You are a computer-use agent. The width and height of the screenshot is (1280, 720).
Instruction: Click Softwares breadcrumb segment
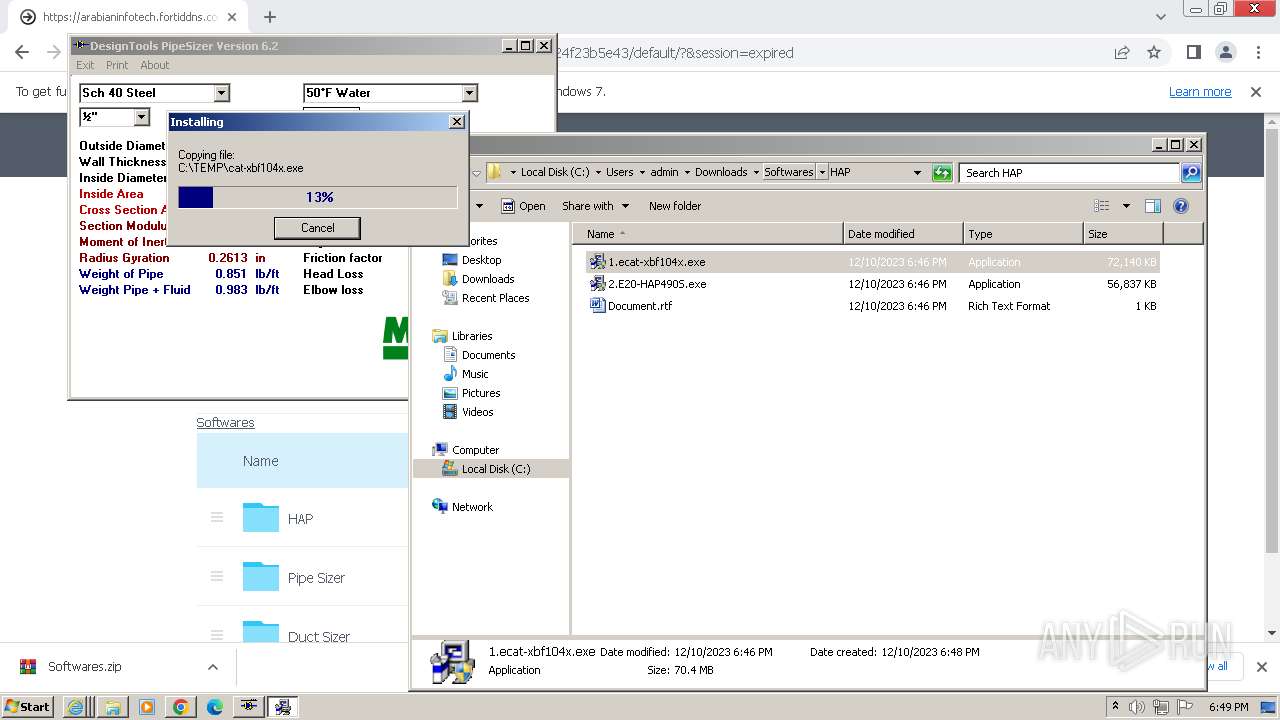coord(789,172)
